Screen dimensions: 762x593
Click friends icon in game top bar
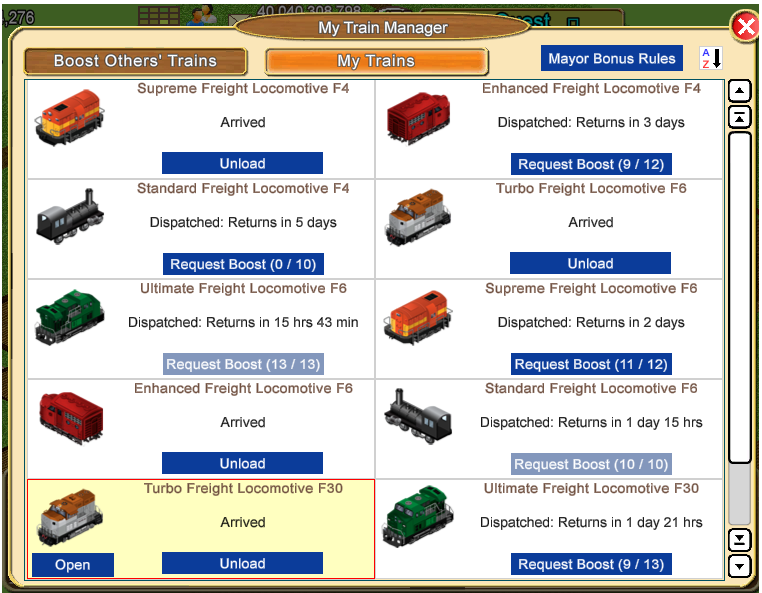pyautogui.click(x=202, y=15)
